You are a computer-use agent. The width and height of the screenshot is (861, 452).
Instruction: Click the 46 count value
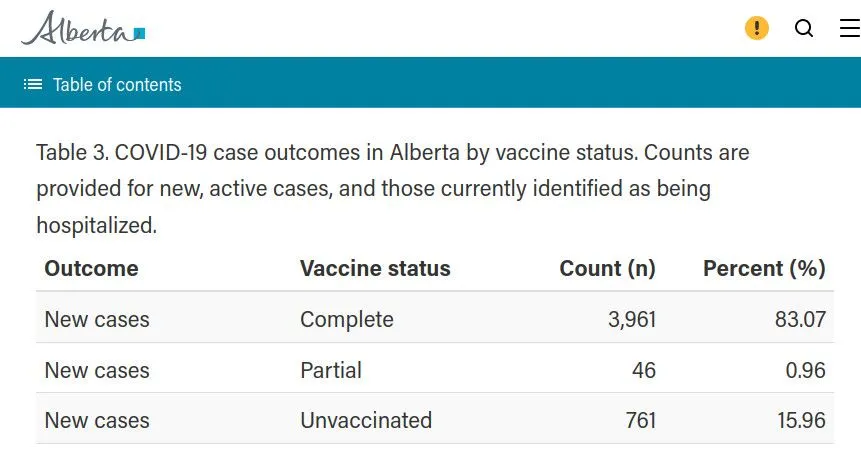click(x=644, y=370)
